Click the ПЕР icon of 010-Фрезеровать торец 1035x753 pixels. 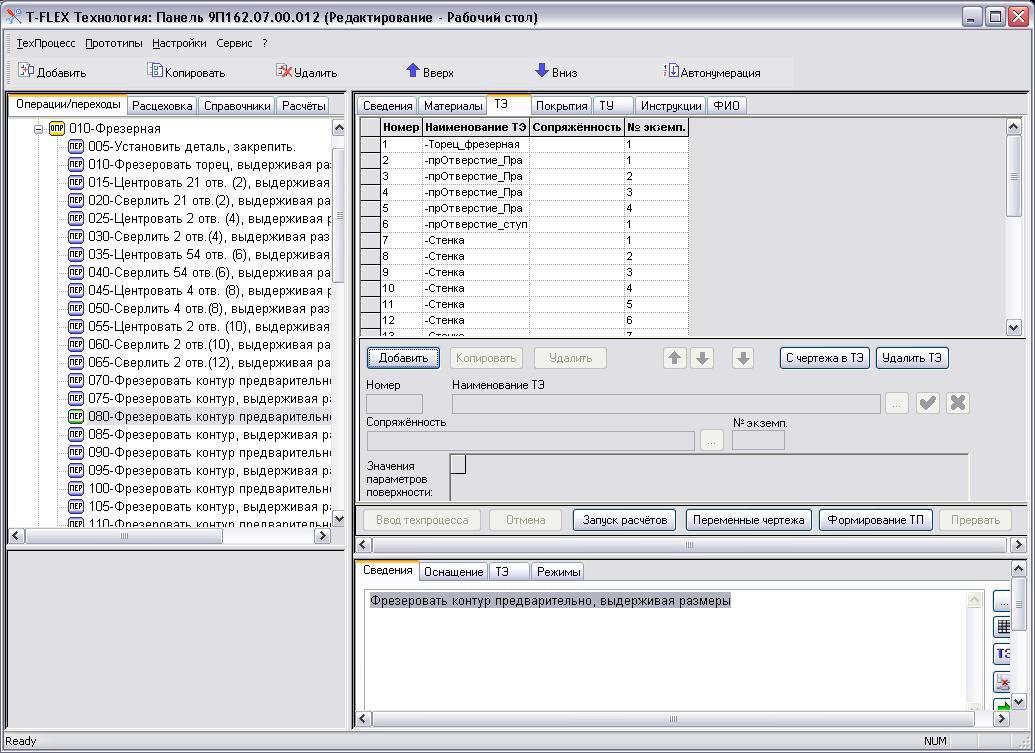pyautogui.click(x=76, y=164)
